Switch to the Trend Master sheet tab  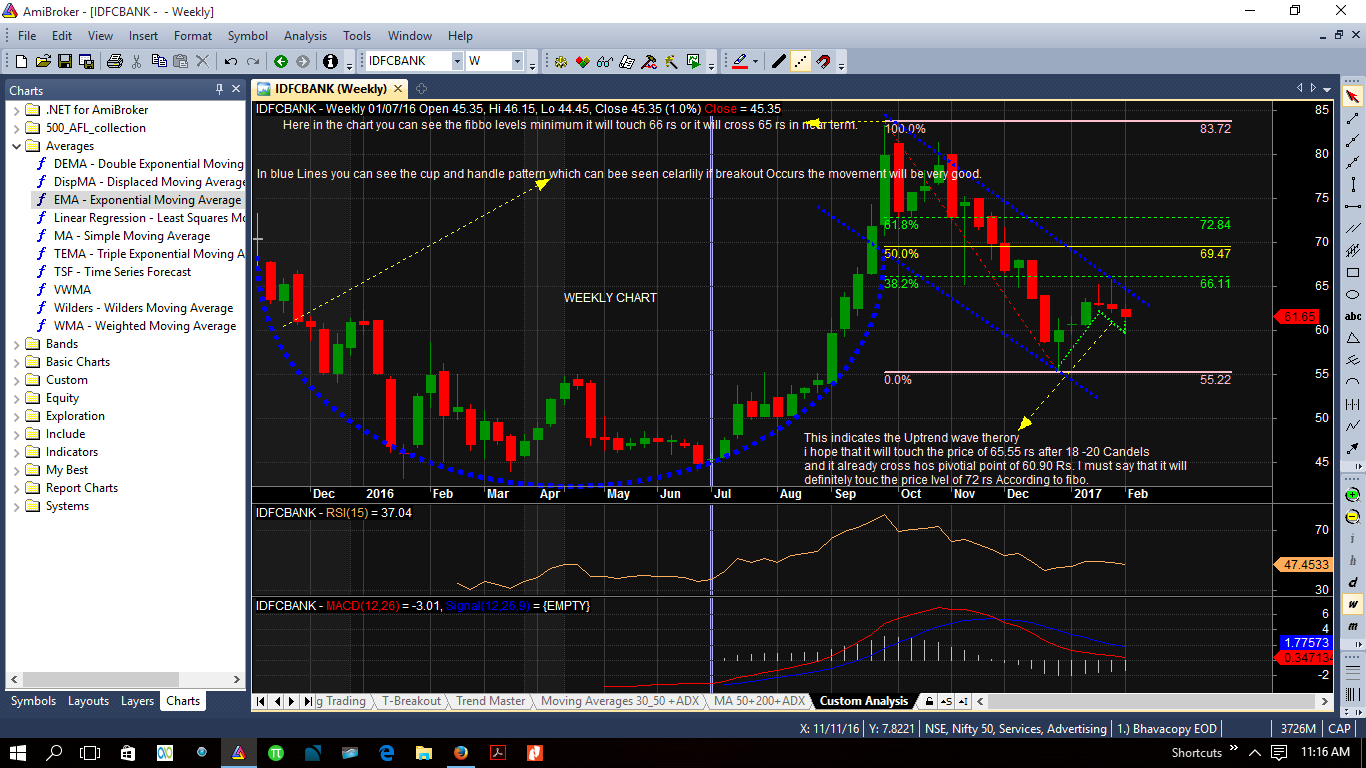[x=490, y=701]
